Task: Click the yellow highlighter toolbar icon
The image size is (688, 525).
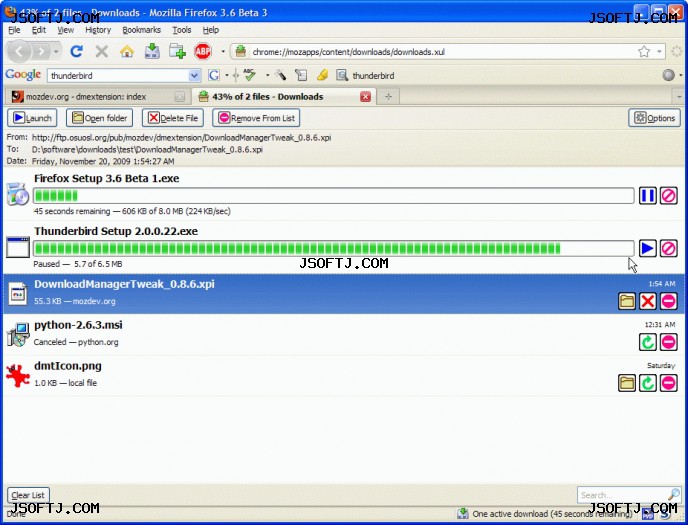Action: (322, 75)
